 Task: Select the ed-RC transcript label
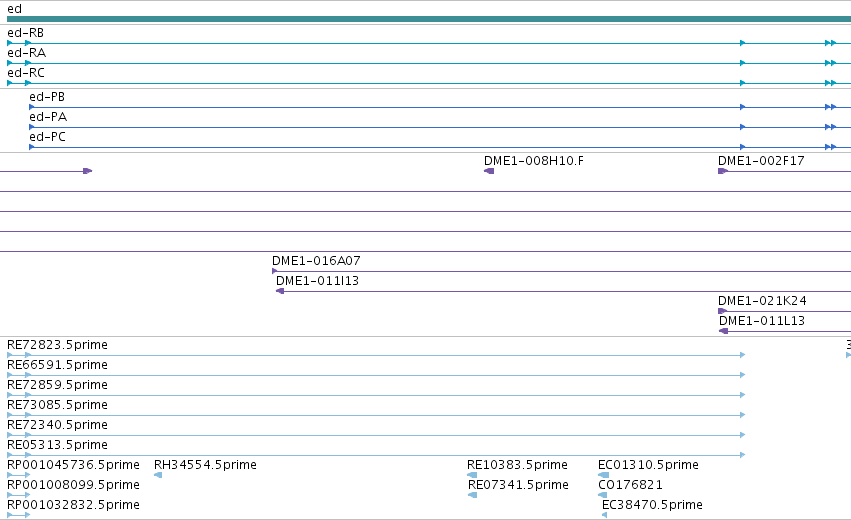(26, 73)
